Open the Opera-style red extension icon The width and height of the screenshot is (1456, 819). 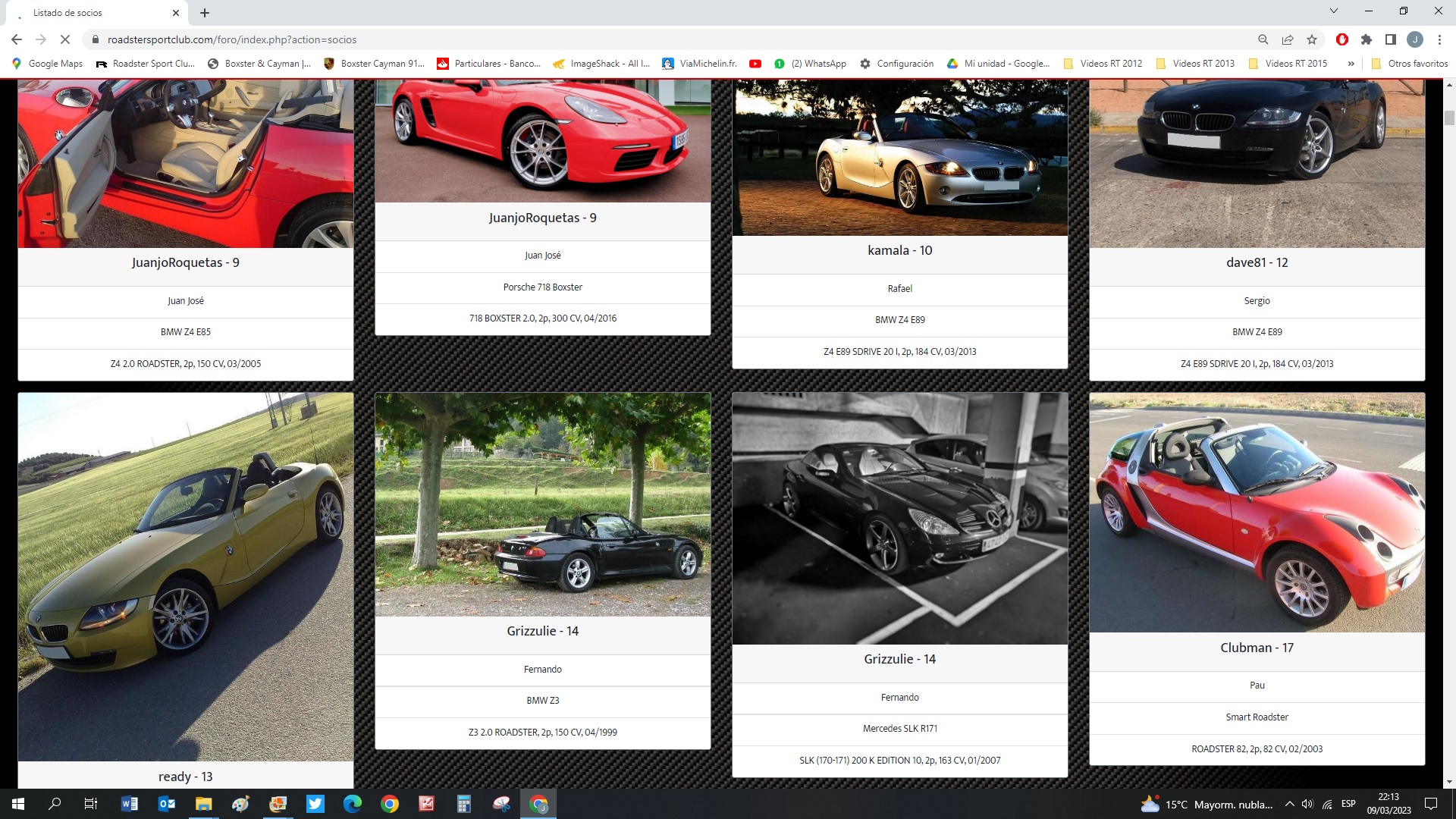pyautogui.click(x=1342, y=39)
